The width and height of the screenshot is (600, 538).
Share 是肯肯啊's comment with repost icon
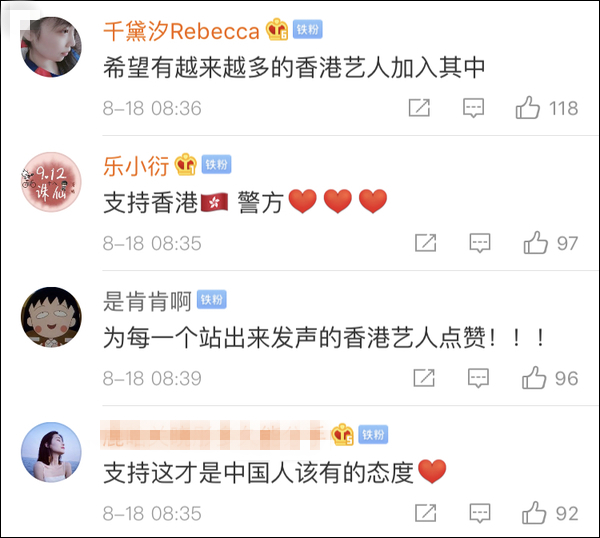[x=424, y=378]
